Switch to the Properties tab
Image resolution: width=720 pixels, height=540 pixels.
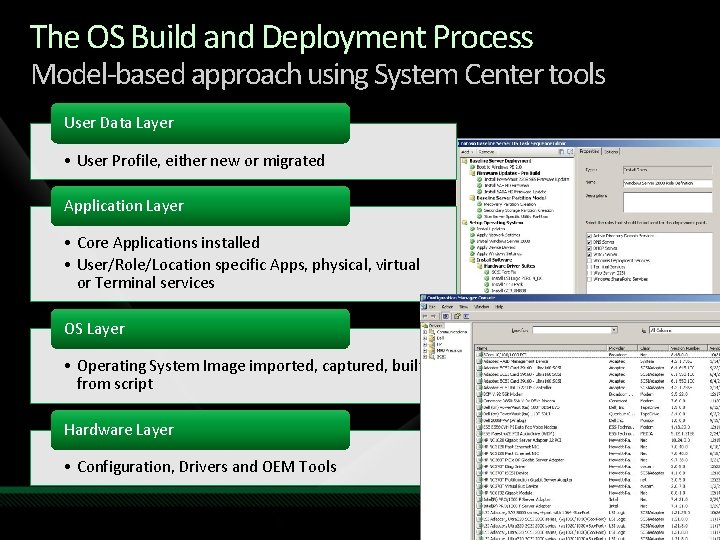pyautogui.click(x=589, y=151)
